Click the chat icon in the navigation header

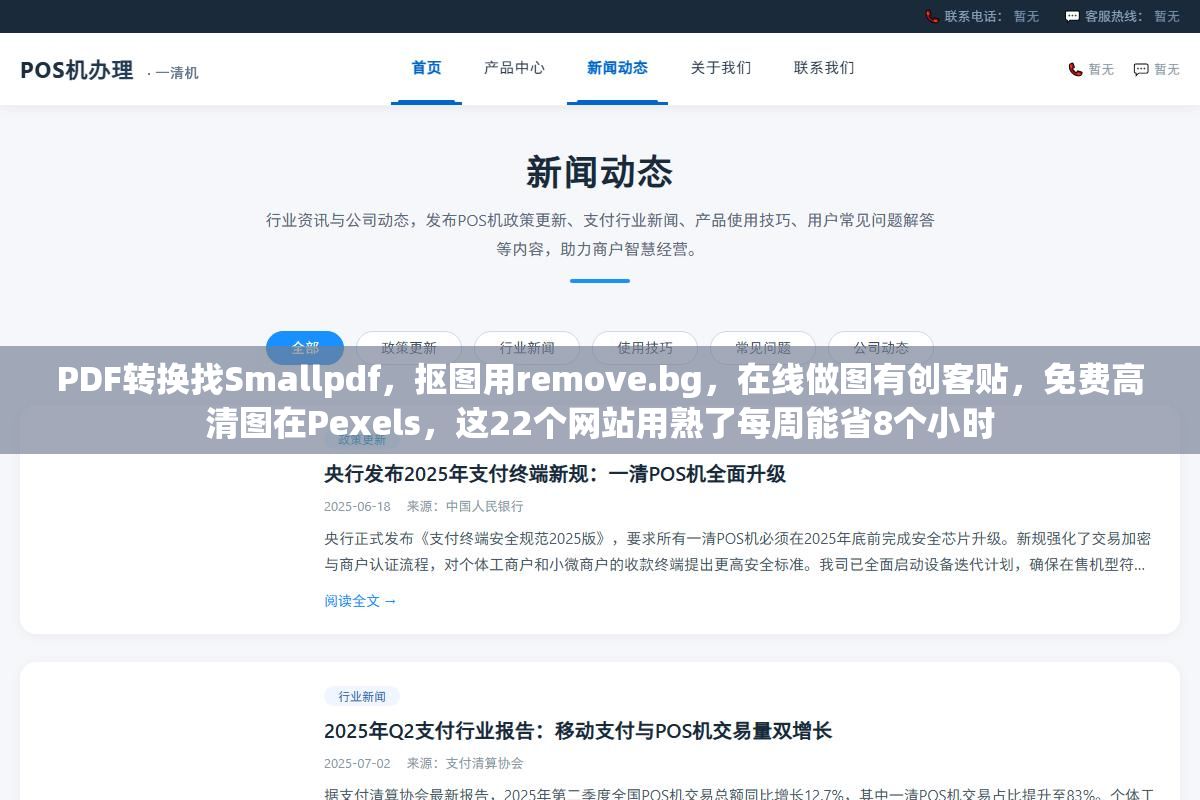[1141, 69]
